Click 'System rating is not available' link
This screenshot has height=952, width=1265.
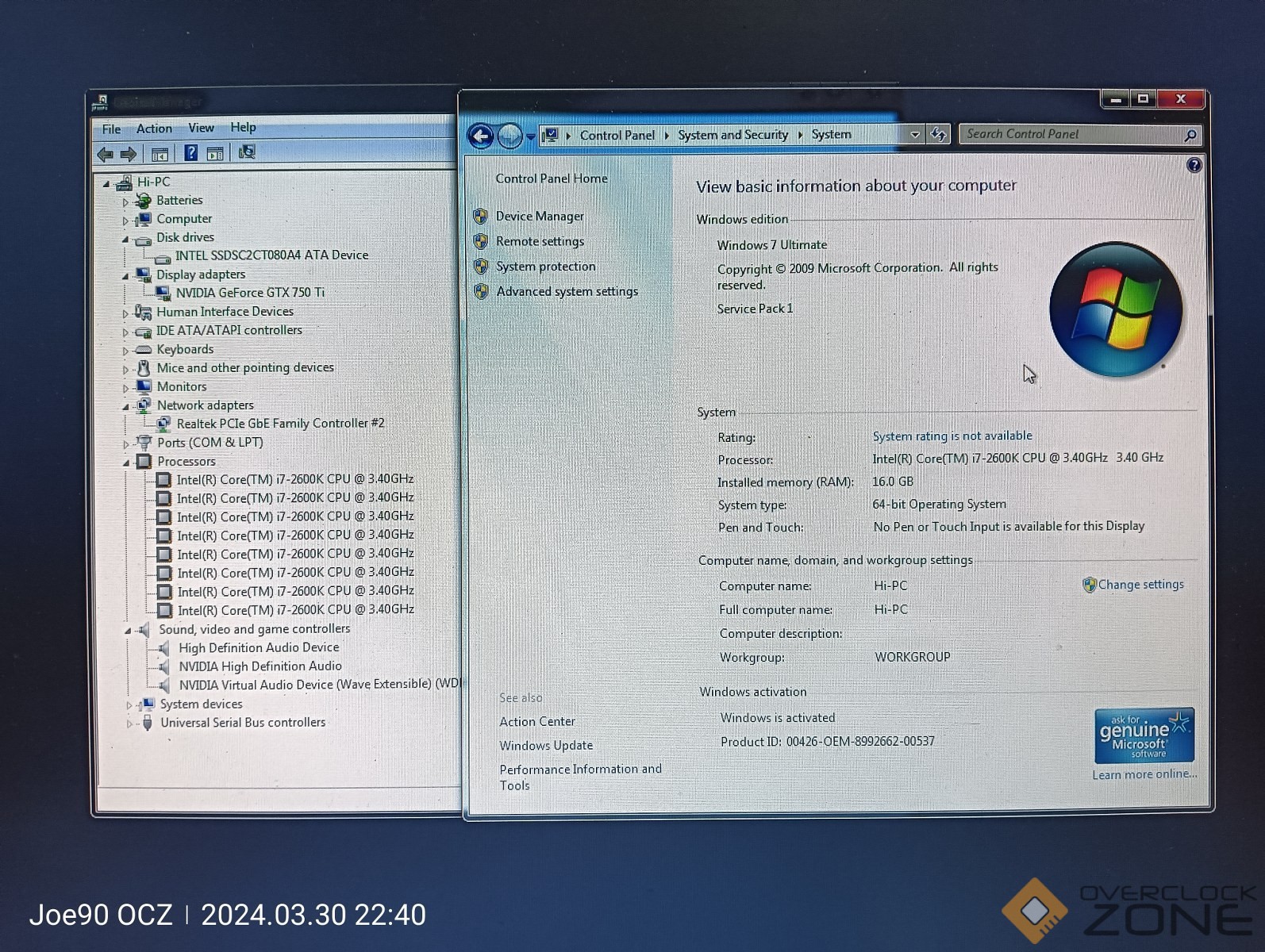coord(952,436)
